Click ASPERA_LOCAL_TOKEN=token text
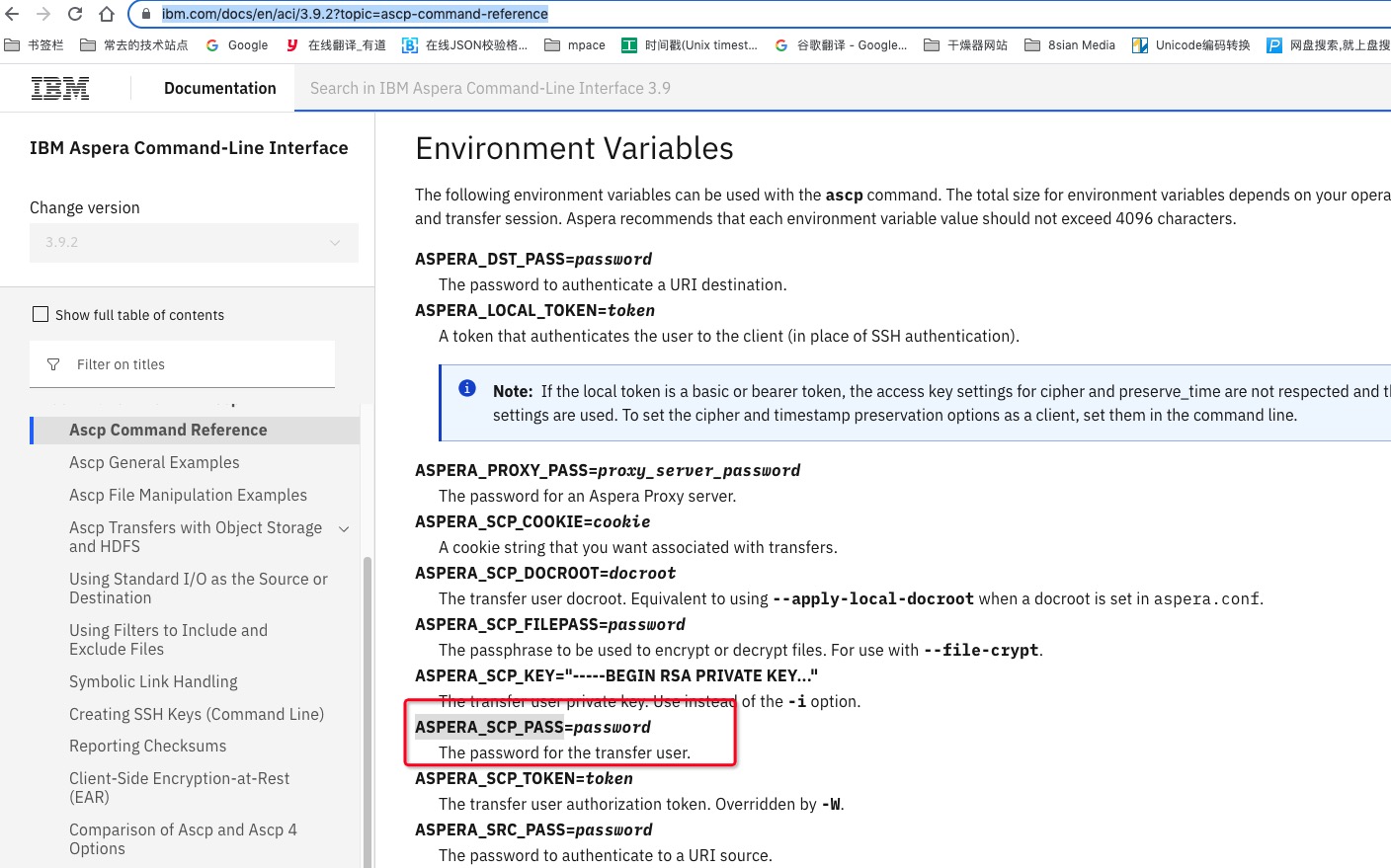Image resolution: width=1391 pixels, height=868 pixels. pyautogui.click(x=534, y=310)
